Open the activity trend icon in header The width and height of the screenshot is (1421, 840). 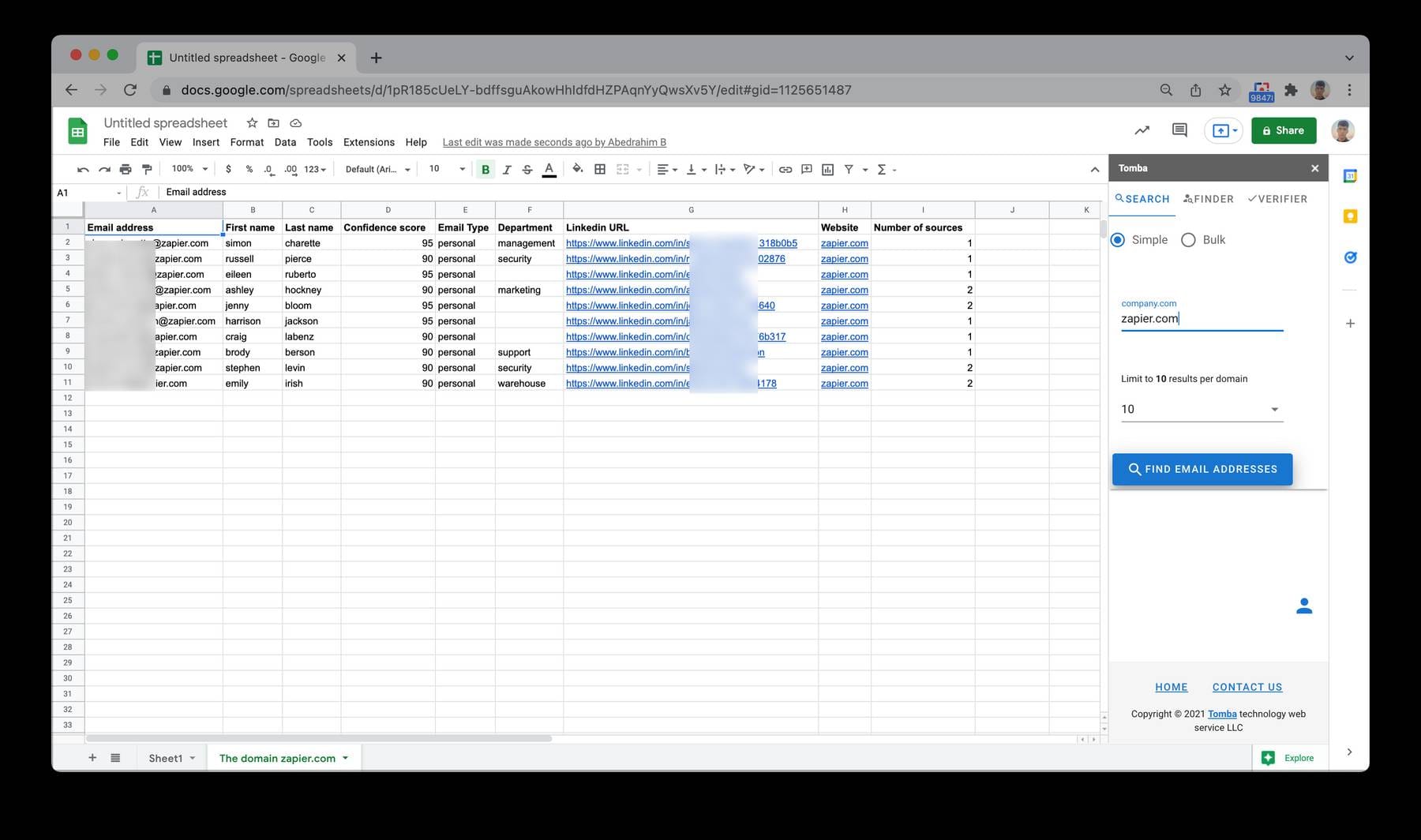click(1142, 130)
